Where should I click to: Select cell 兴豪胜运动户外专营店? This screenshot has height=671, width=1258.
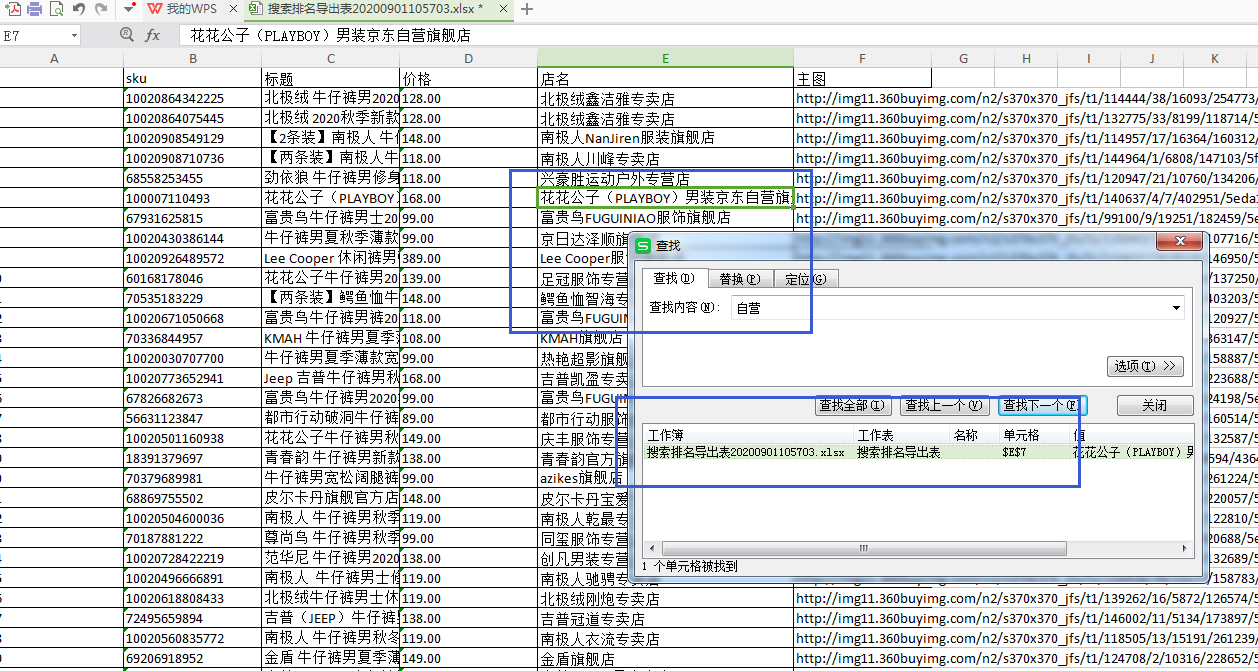coord(665,178)
